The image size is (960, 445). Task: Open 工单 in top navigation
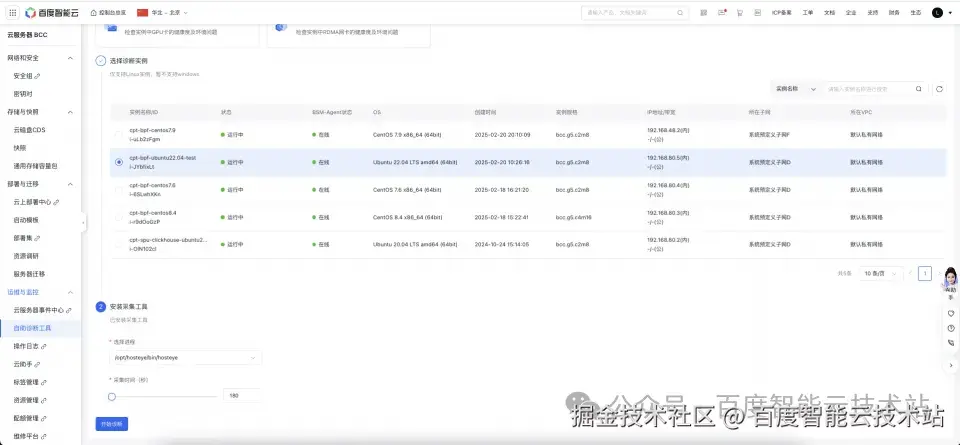tap(808, 12)
